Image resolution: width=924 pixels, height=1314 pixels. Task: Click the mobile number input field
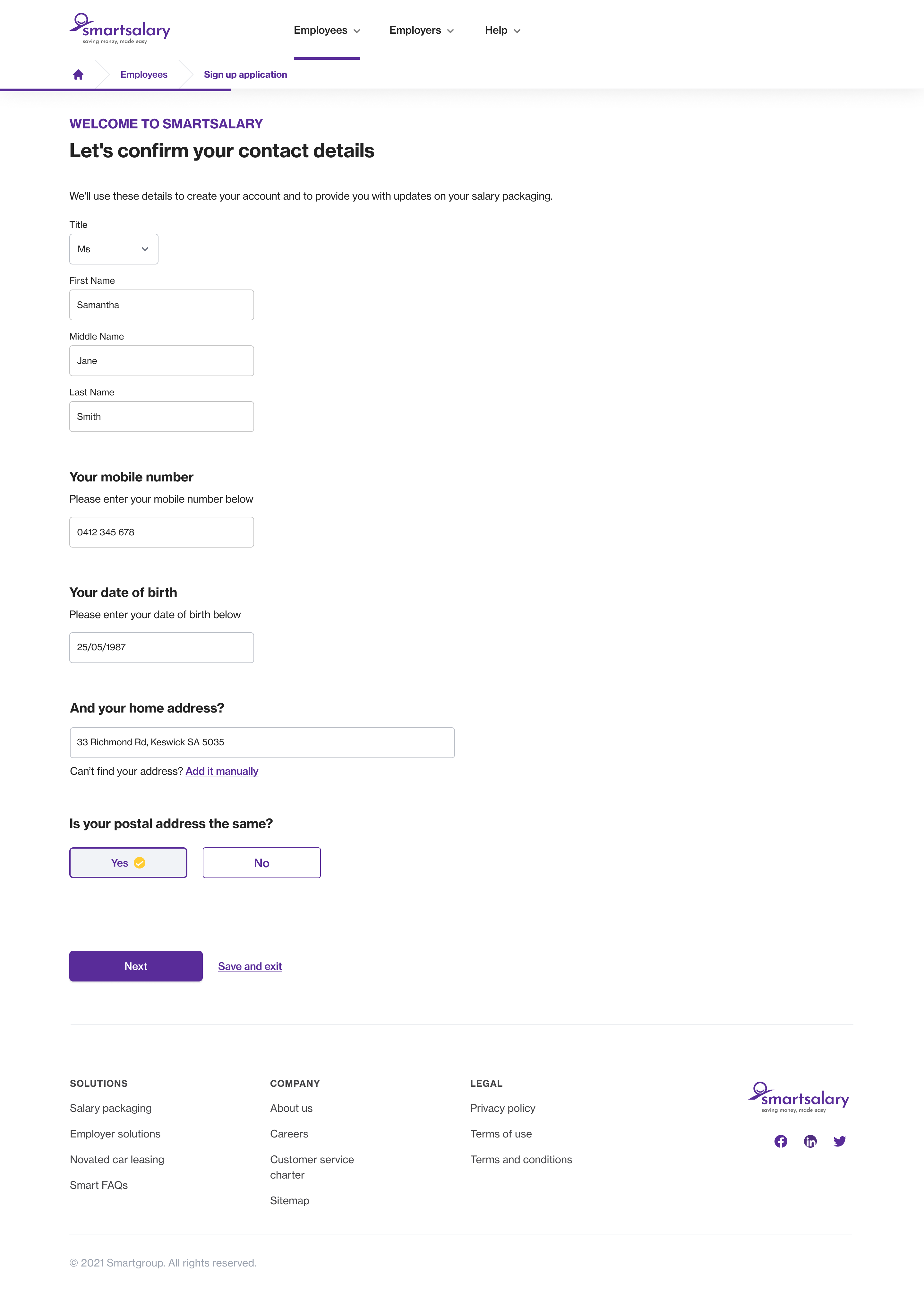(x=161, y=532)
